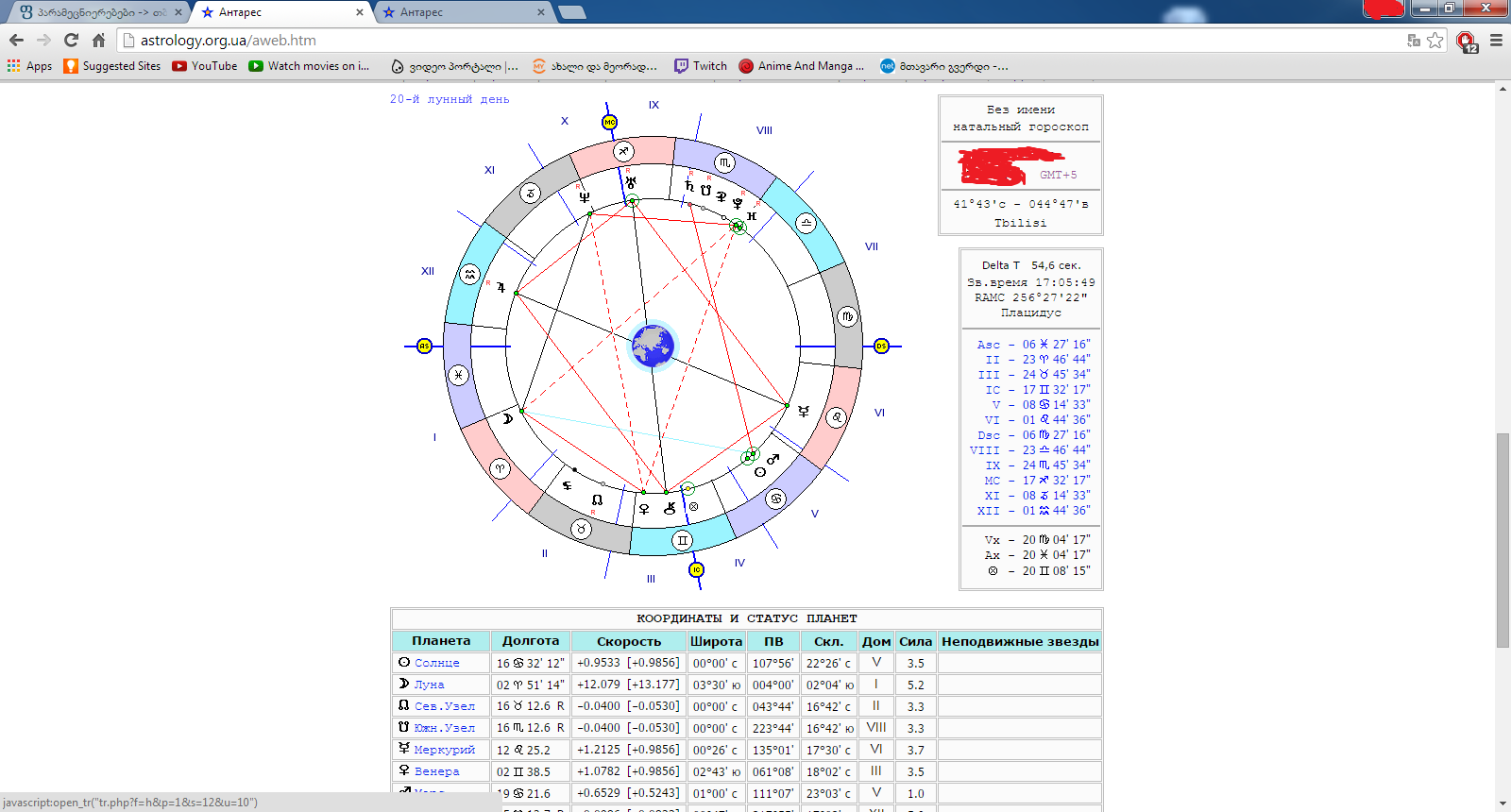Open the Apps bookmarks shortcut
Viewport: 1511px width, 812px height.
pyautogui.click(x=29, y=66)
